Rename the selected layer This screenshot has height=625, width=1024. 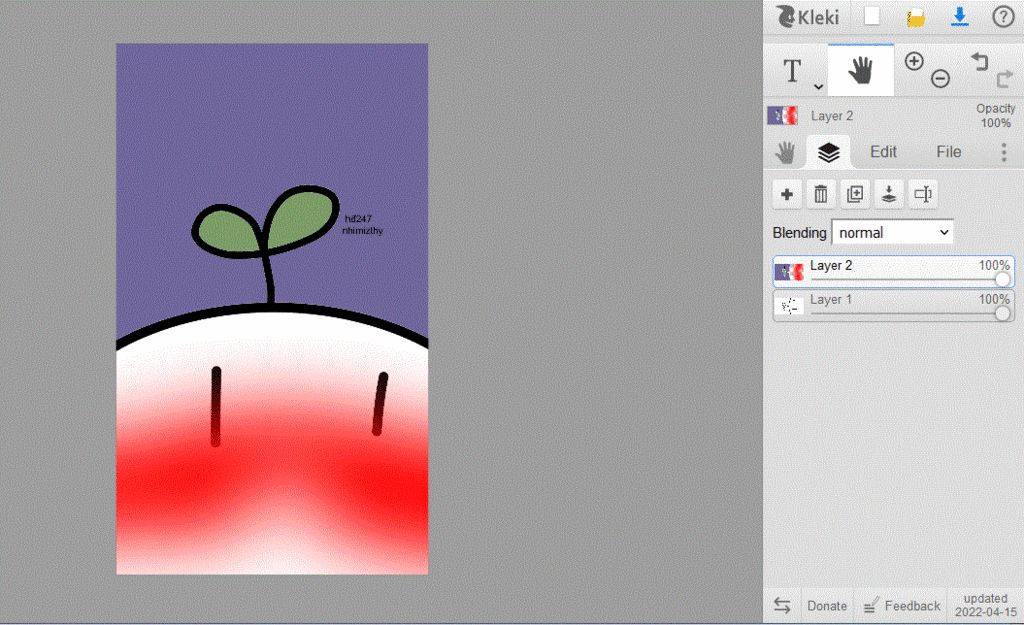[923, 194]
